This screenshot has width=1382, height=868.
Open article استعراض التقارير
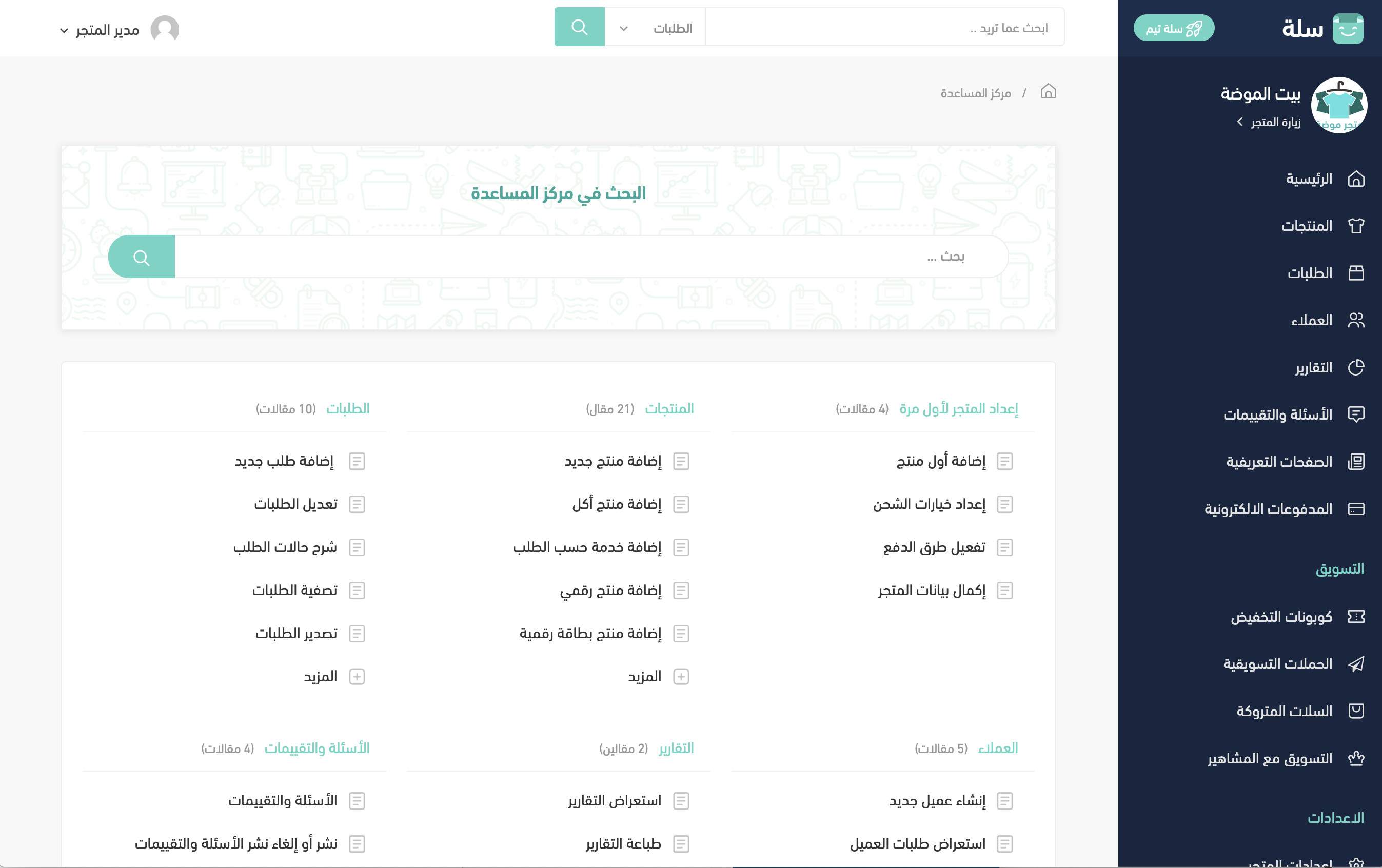coord(615,801)
